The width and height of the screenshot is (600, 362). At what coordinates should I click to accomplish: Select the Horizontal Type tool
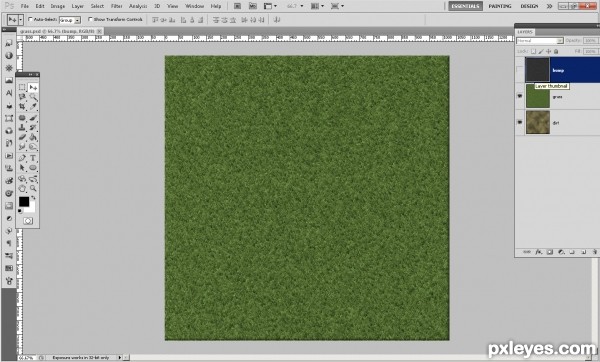(33, 158)
